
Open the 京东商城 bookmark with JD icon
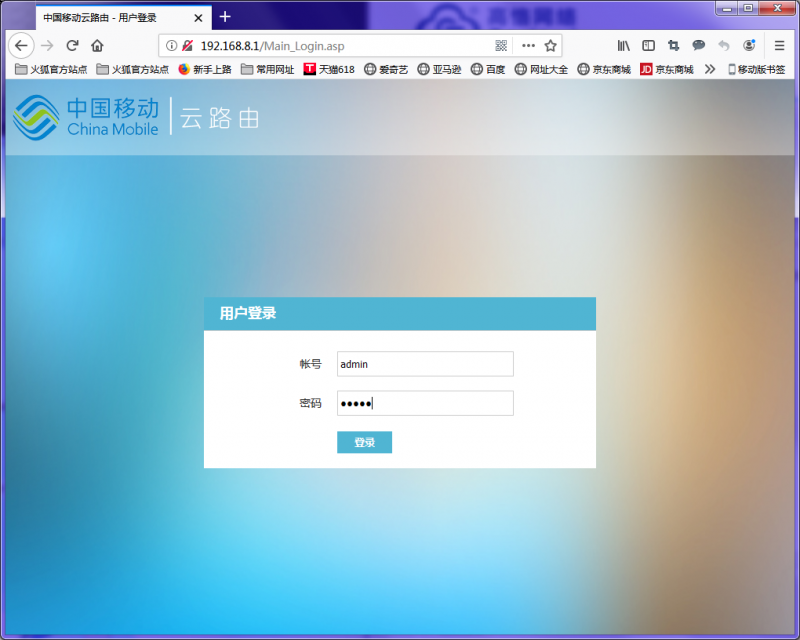667,69
